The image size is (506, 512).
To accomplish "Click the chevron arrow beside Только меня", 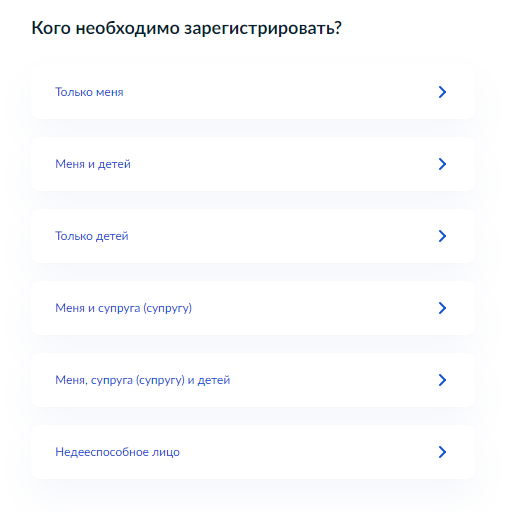I will click(442, 92).
